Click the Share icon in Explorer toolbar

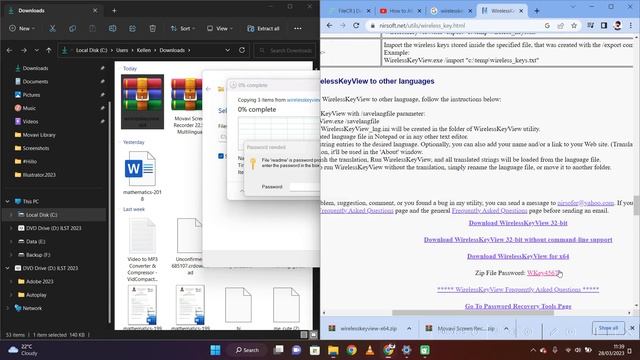coord(132,29)
